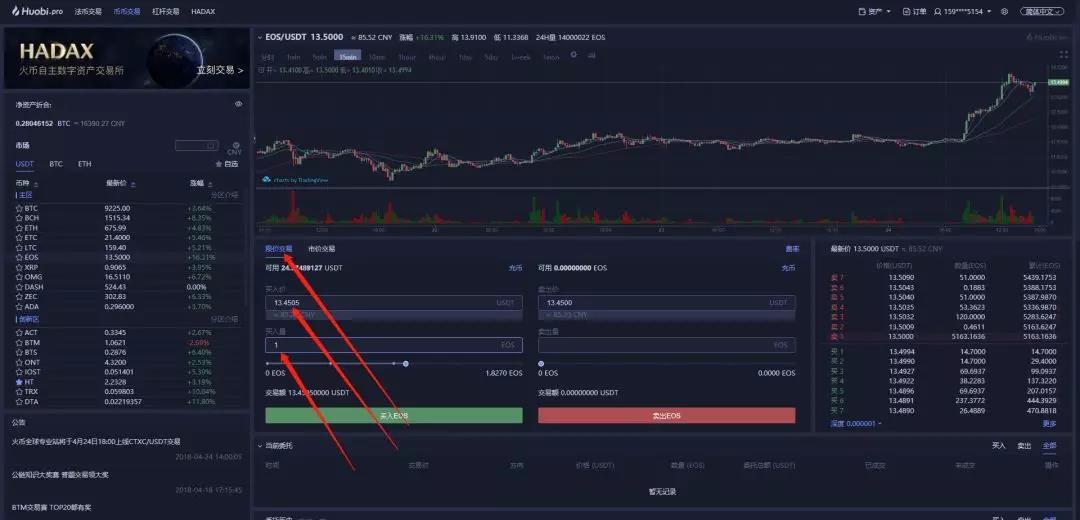The image size is (1080, 520).
Task: Favorite ETH with its star icon
Action: [x=19, y=227]
